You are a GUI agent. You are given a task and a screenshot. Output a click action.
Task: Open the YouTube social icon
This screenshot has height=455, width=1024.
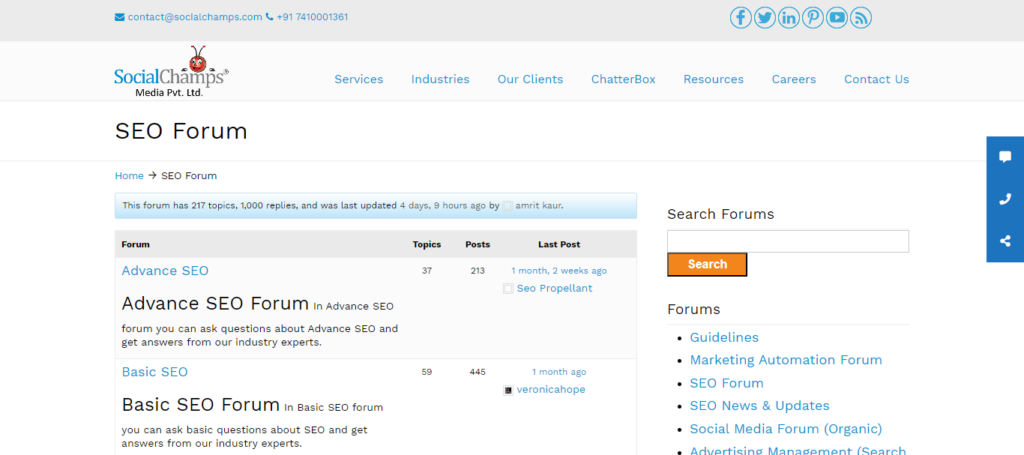point(837,17)
